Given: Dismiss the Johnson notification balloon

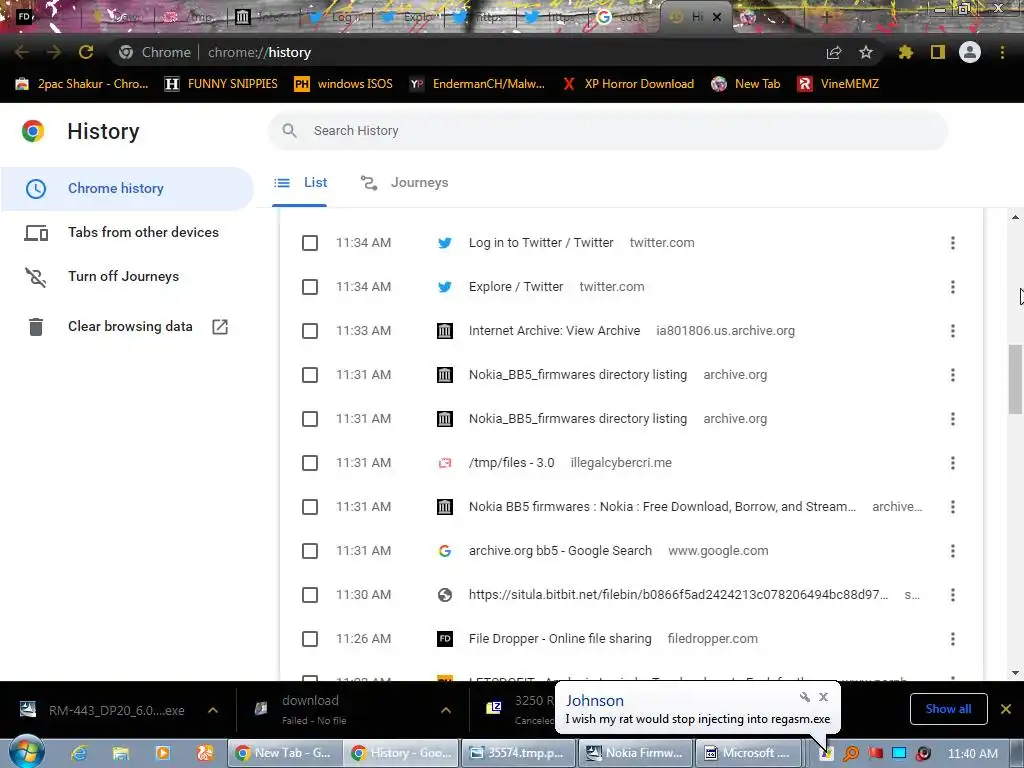Looking at the screenshot, I should pyautogui.click(x=824, y=697).
